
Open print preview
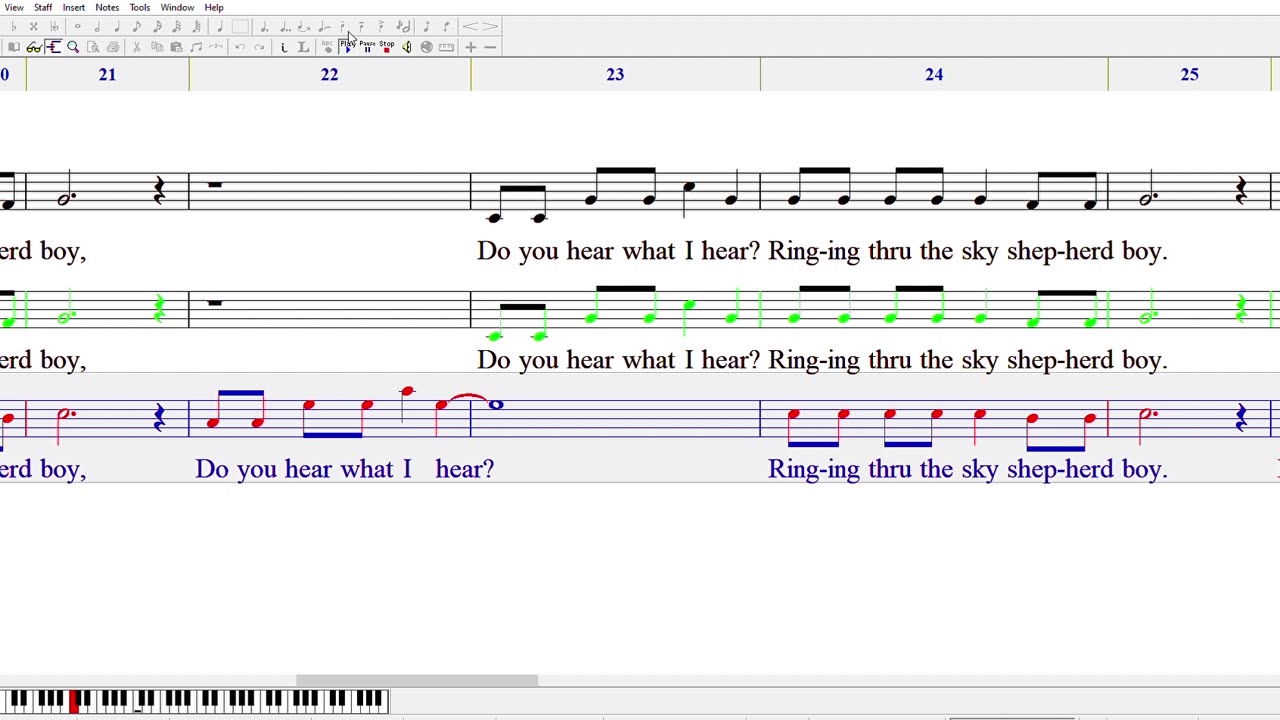point(93,47)
